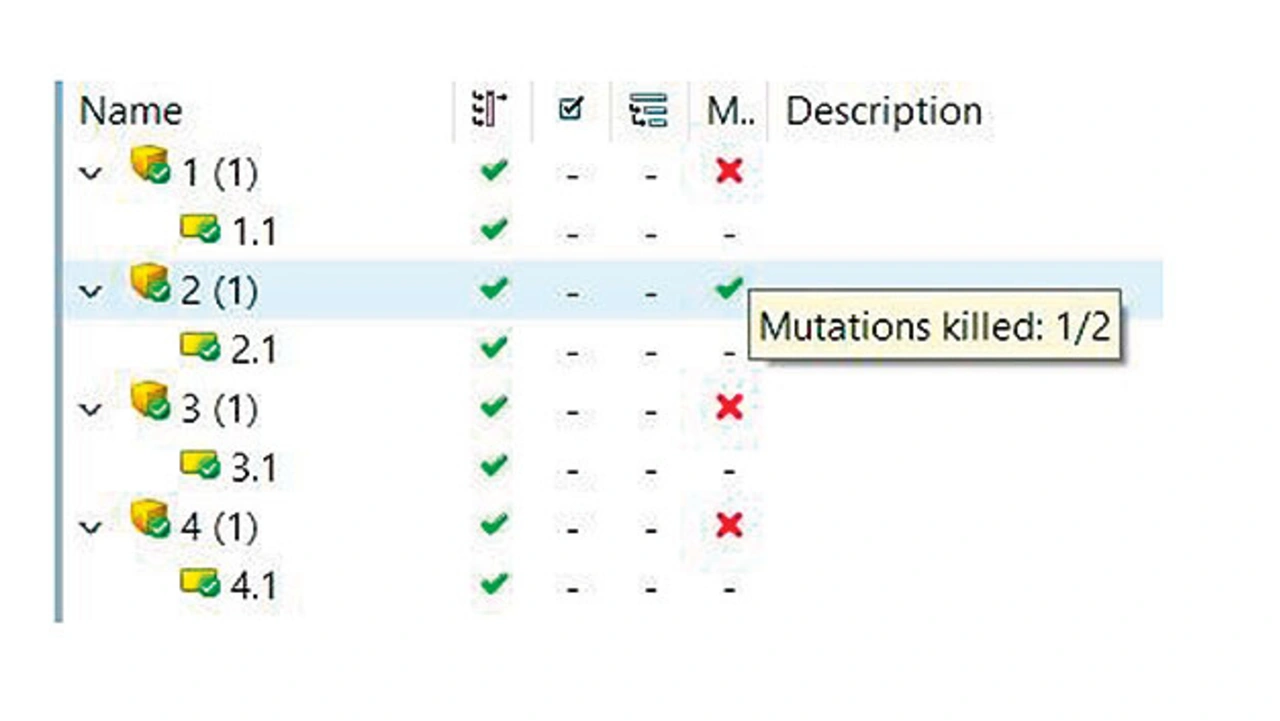Select the 4.1 test case row
The width and height of the screenshot is (1280, 721).
point(253,585)
